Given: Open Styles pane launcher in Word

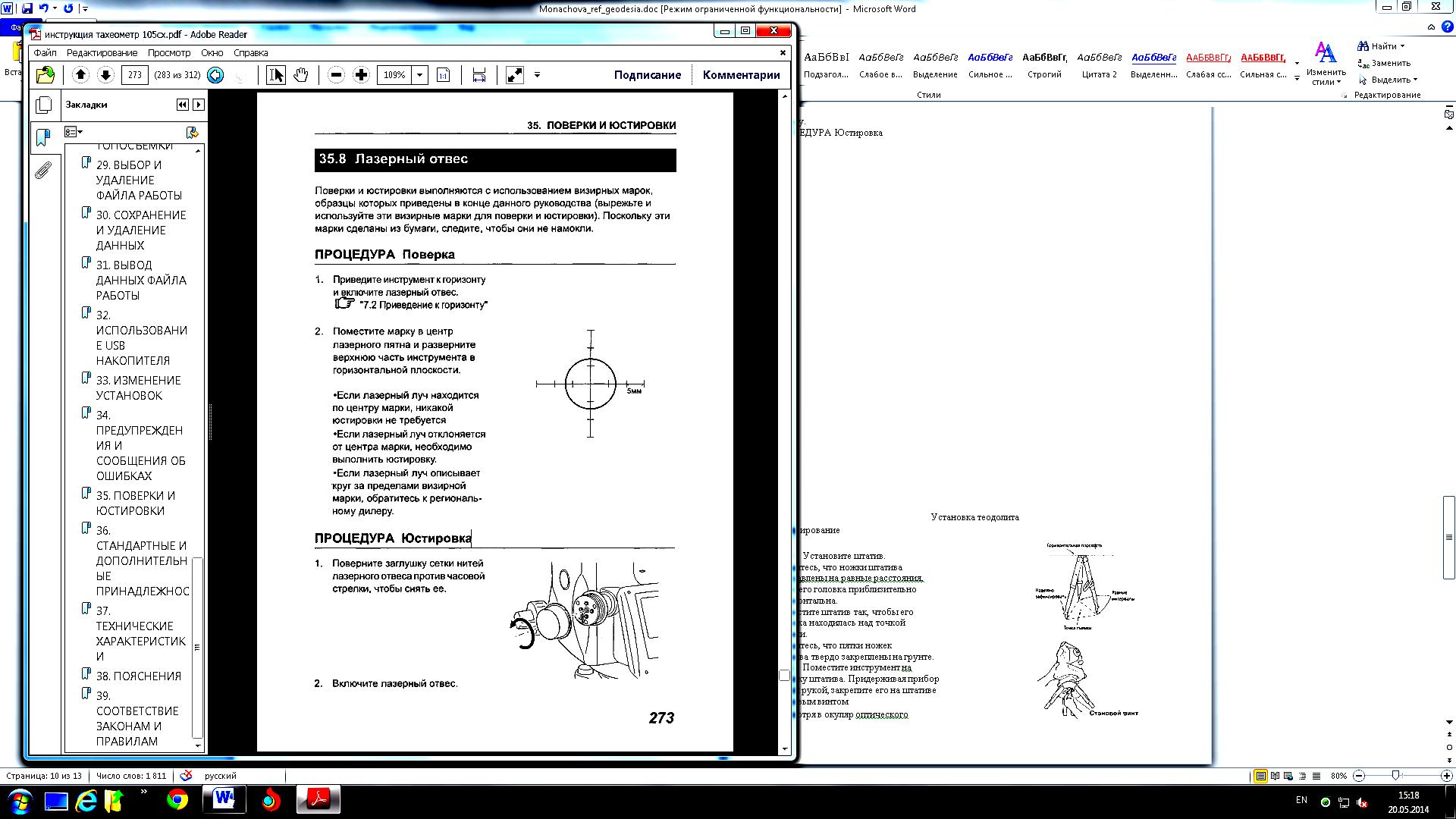Looking at the screenshot, I should [x=1345, y=96].
